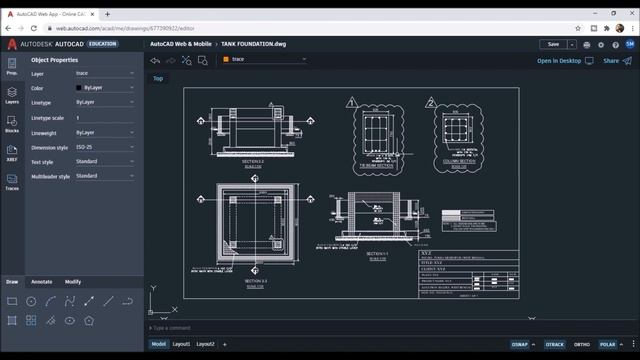Click the Save button
The width and height of the screenshot is (640, 360).
pyautogui.click(x=553, y=44)
